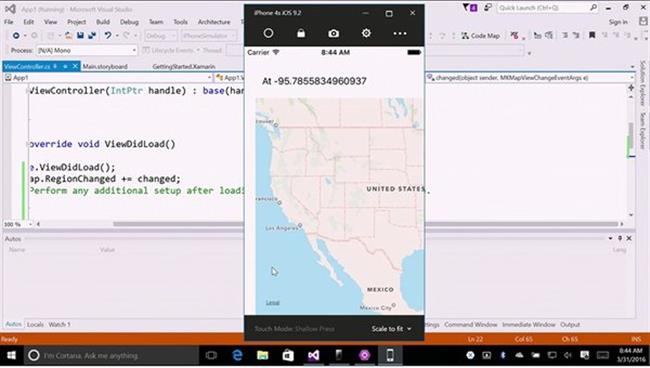Open the Architecture menu

pos(214,22)
